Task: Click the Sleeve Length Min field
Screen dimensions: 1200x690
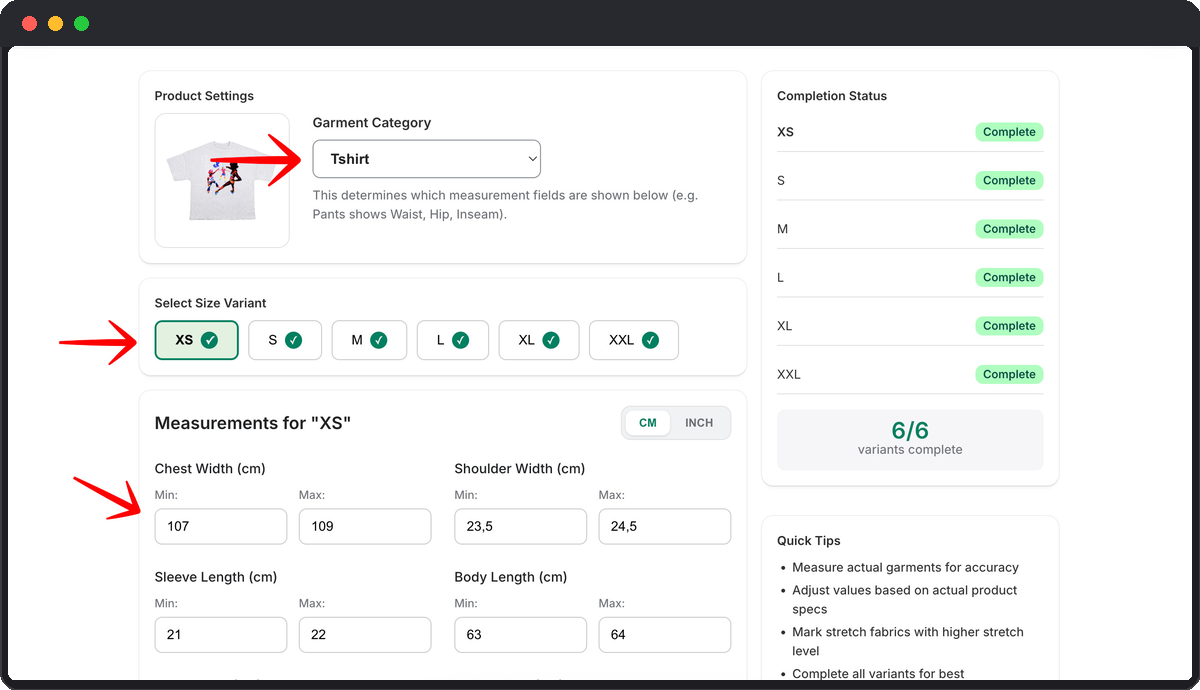Action: point(221,635)
